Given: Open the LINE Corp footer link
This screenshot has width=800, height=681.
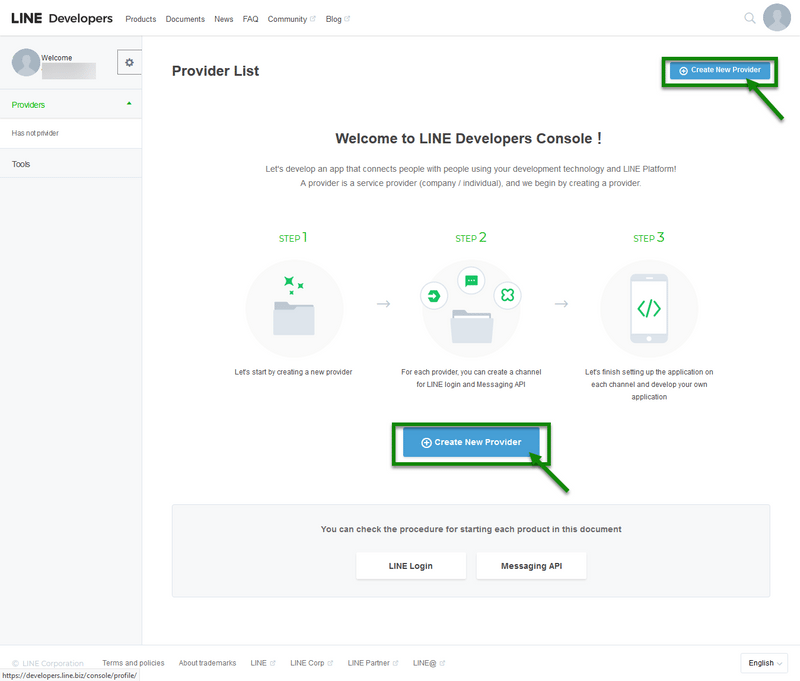Looking at the screenshot, I should coord(311,663).
